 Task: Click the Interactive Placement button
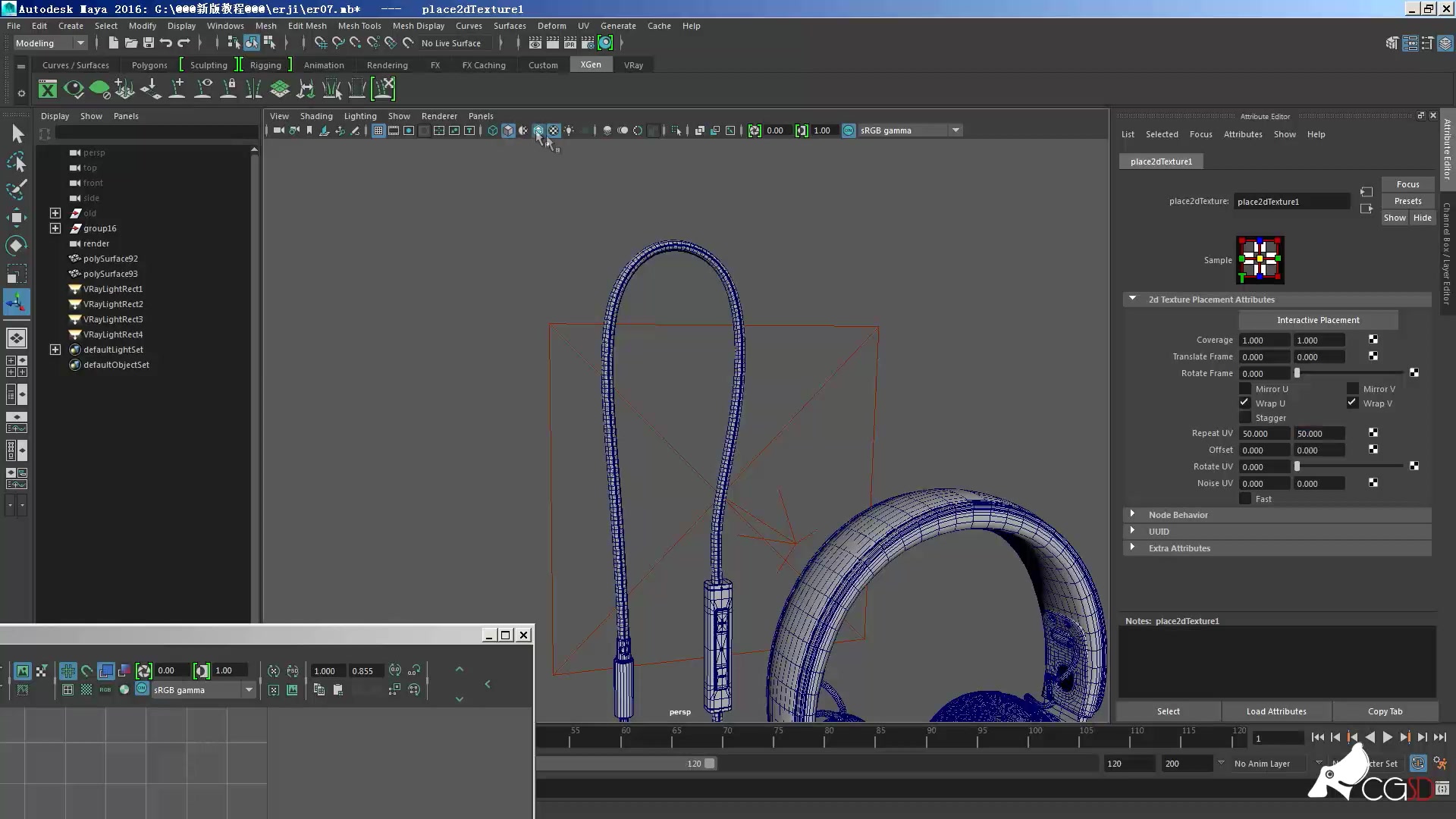1319,319
